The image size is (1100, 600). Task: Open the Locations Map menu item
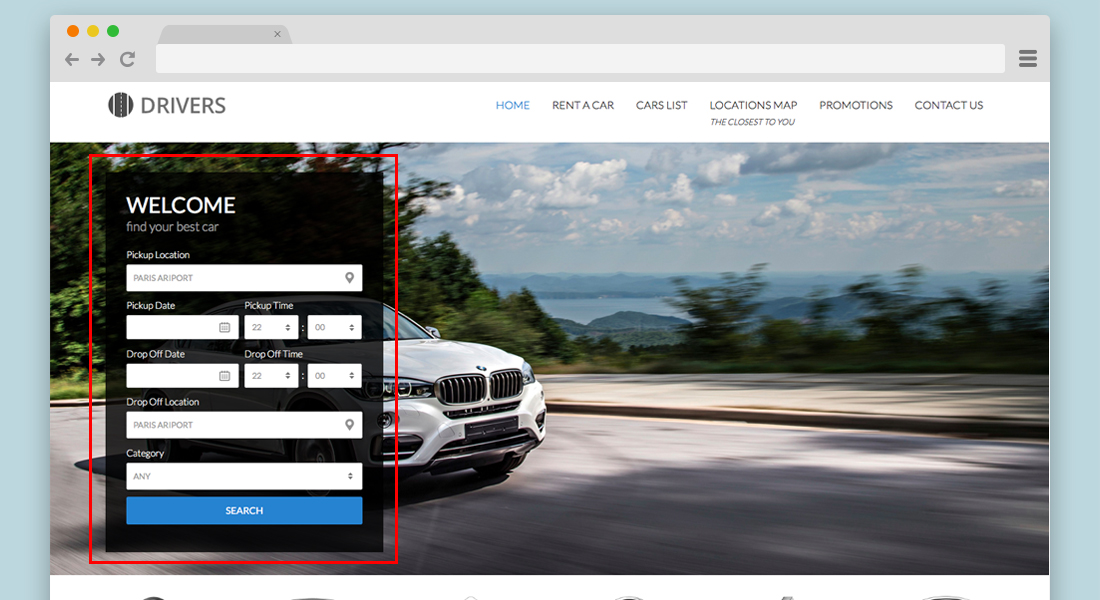coord(753,105)
